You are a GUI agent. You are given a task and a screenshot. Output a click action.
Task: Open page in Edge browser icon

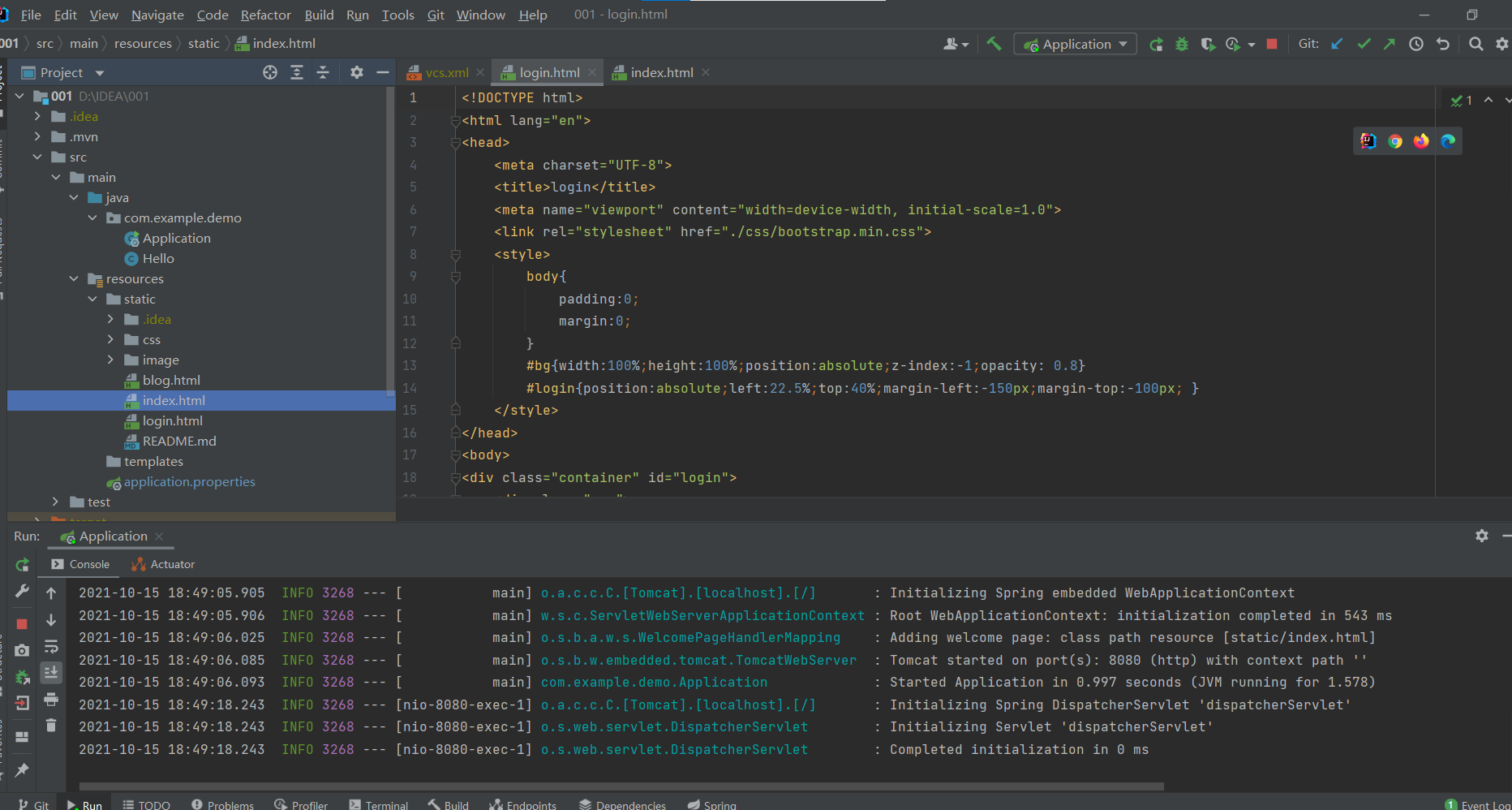(x=1448, y=141)
